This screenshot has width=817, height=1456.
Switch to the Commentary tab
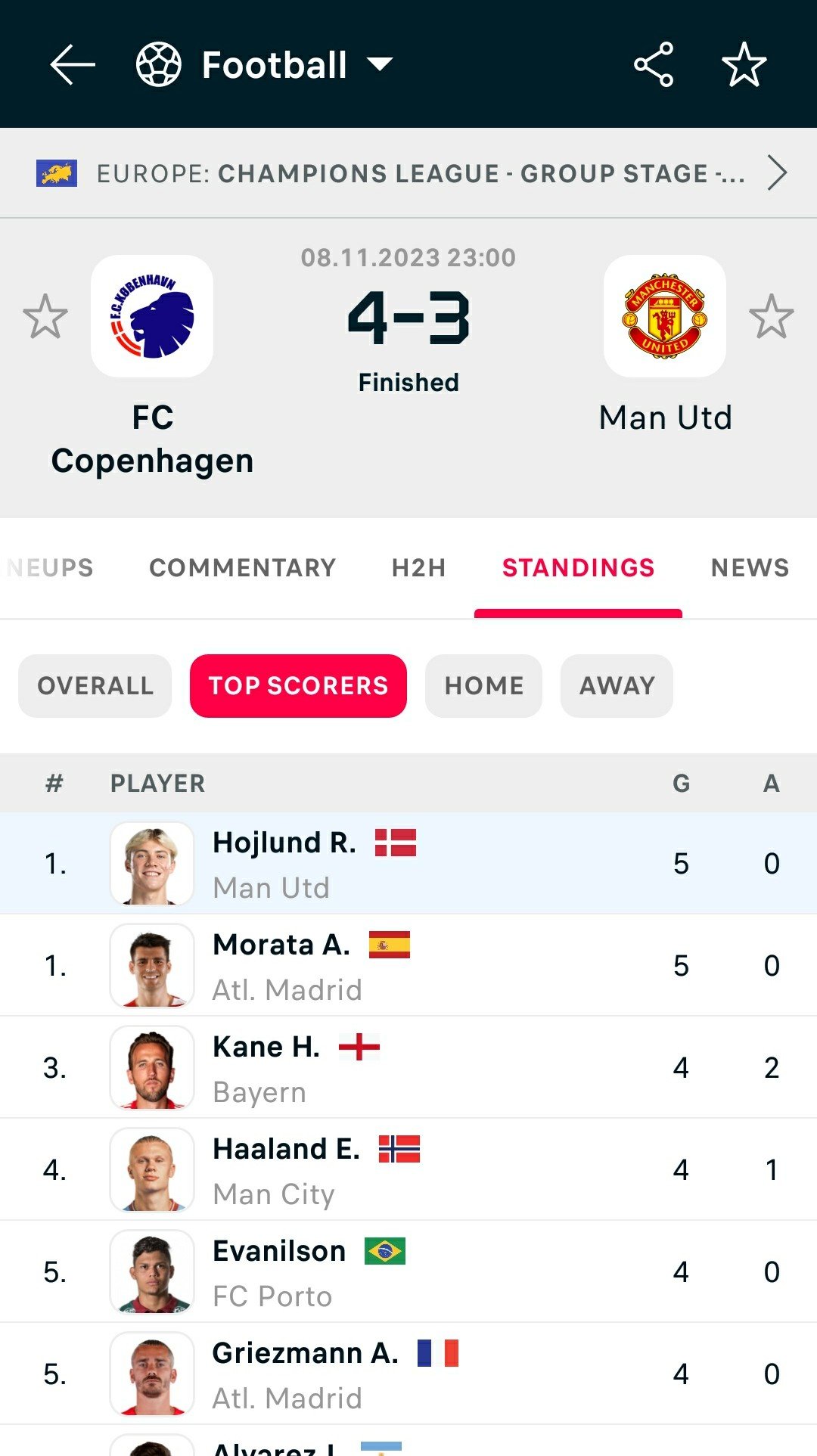pyautogui.click(x=242, y=568)
